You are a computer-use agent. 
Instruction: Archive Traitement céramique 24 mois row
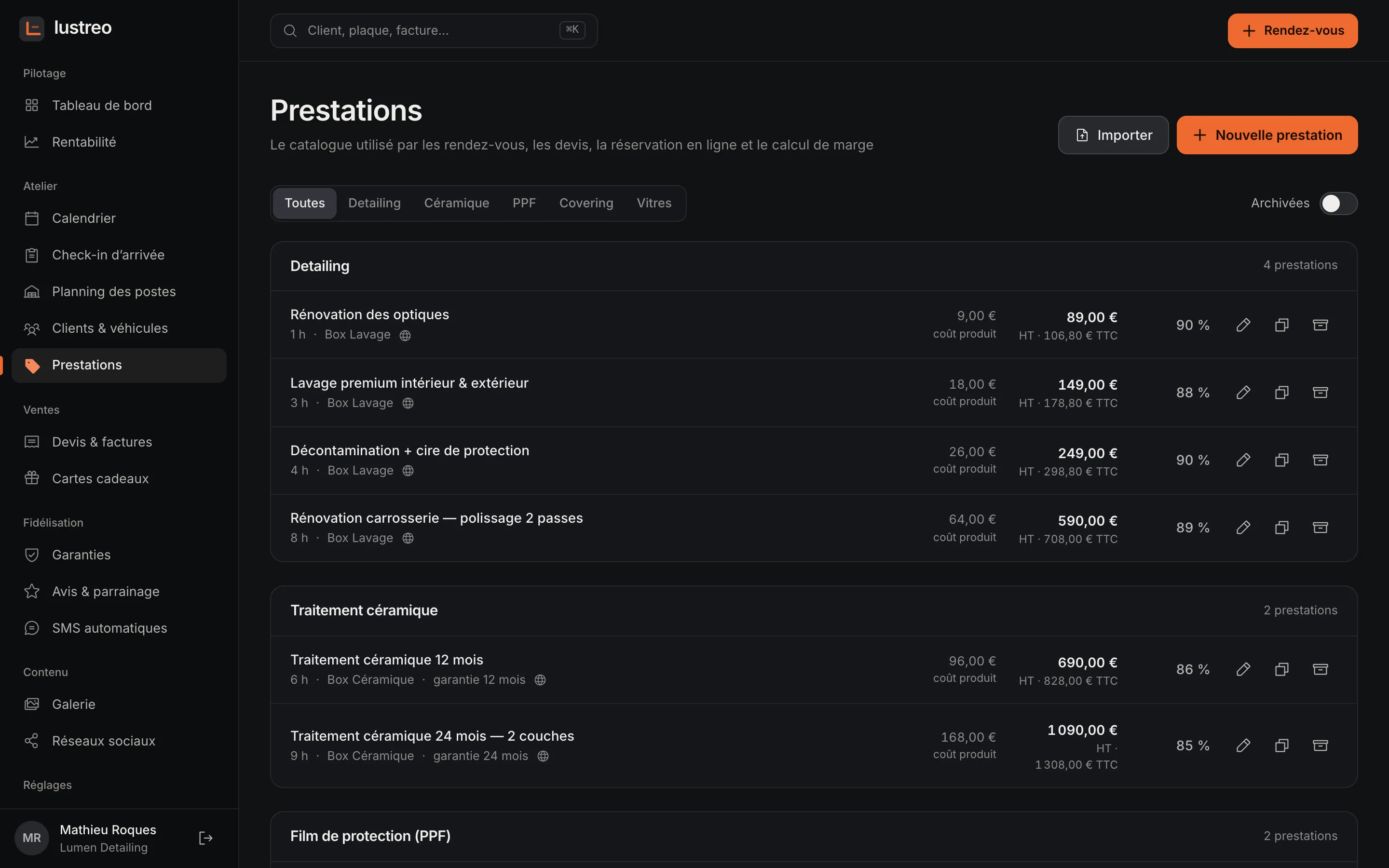click(1320, 745)
